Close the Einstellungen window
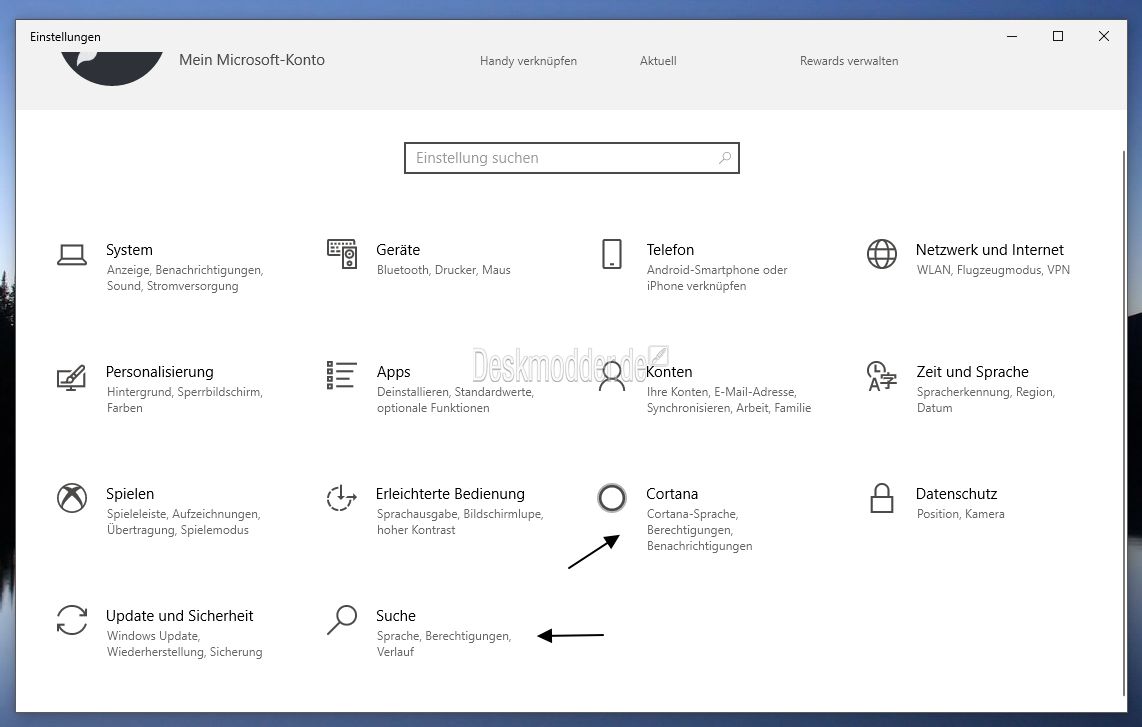Screen dimensions: 1142x727 [x=1103, y=36]
